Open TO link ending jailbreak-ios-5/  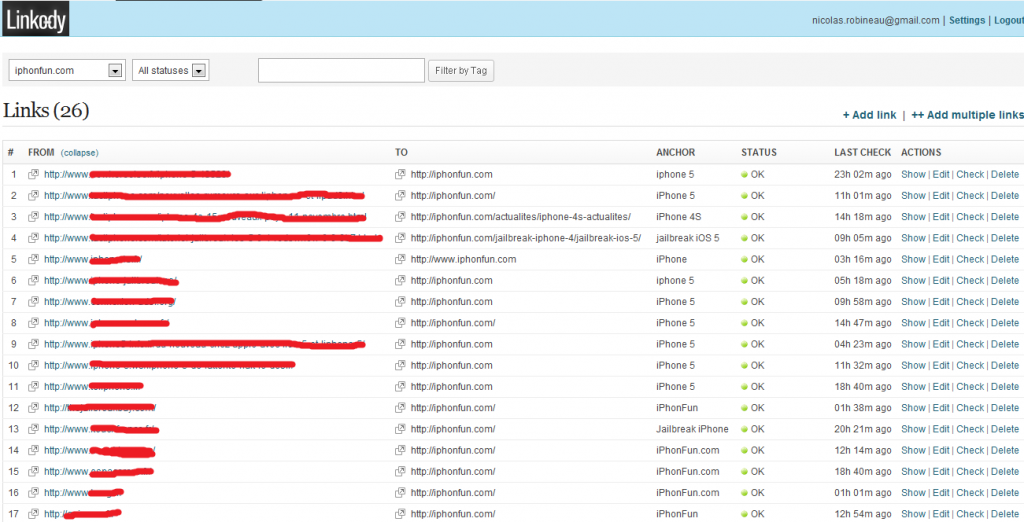tap(526, 238)
